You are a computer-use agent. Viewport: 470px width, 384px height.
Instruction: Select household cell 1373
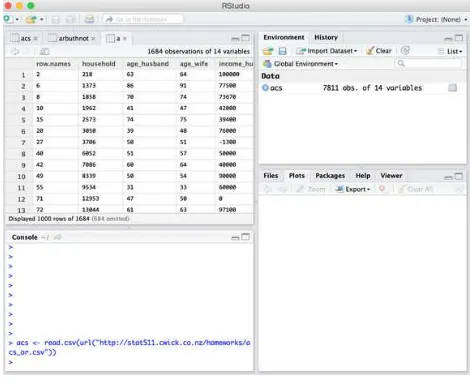(89, 86)
